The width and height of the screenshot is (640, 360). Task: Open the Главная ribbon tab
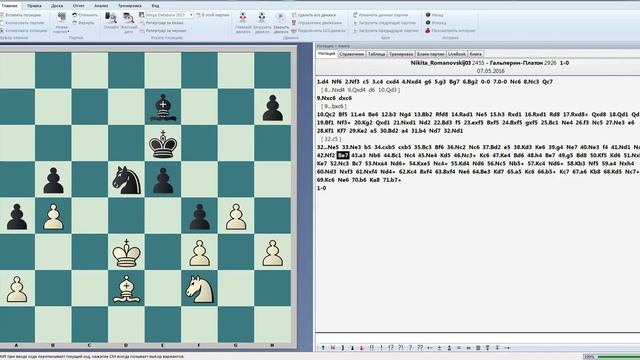(9, 6)
